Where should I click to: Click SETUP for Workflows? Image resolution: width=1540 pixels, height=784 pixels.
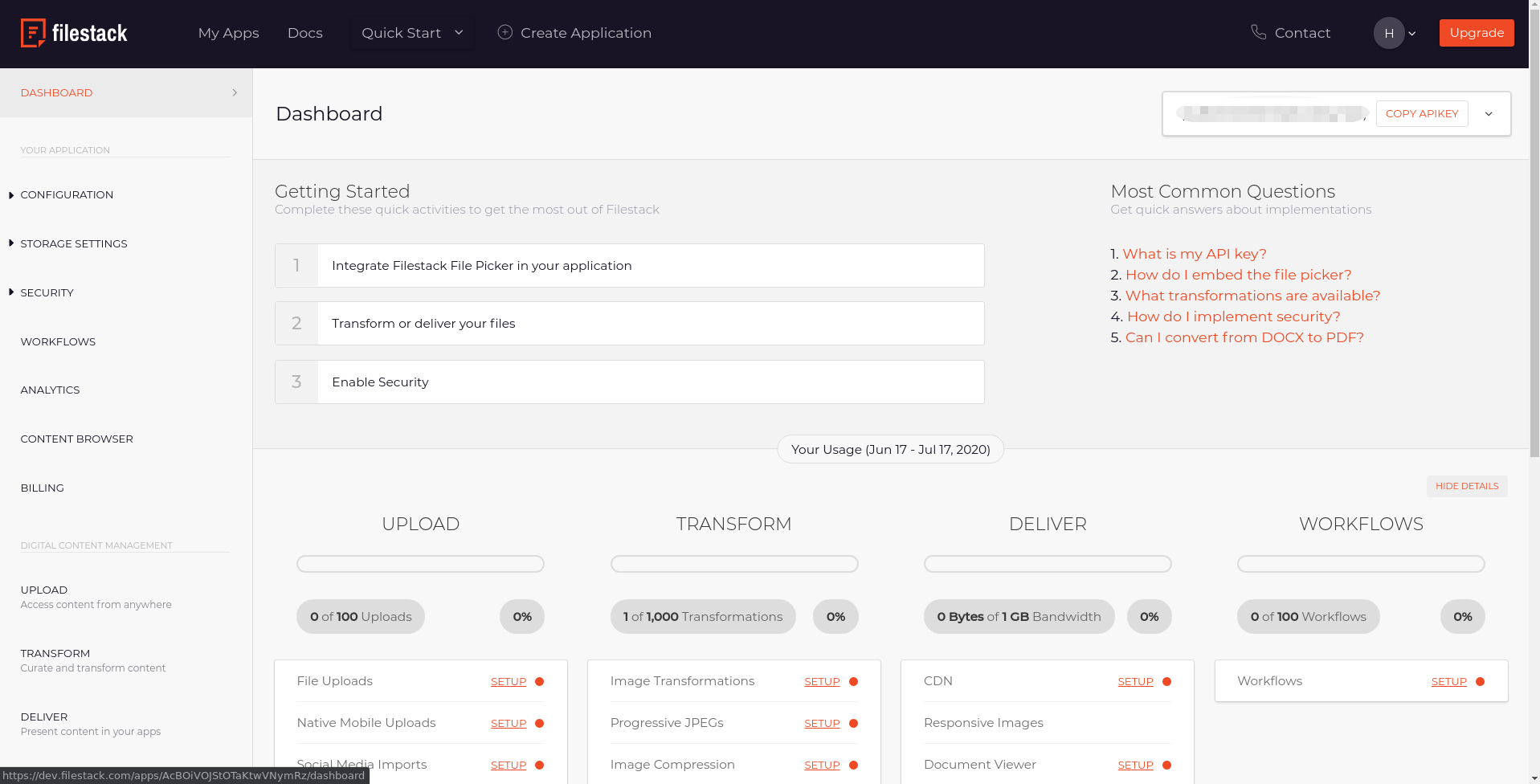(x=1448, y=682)
